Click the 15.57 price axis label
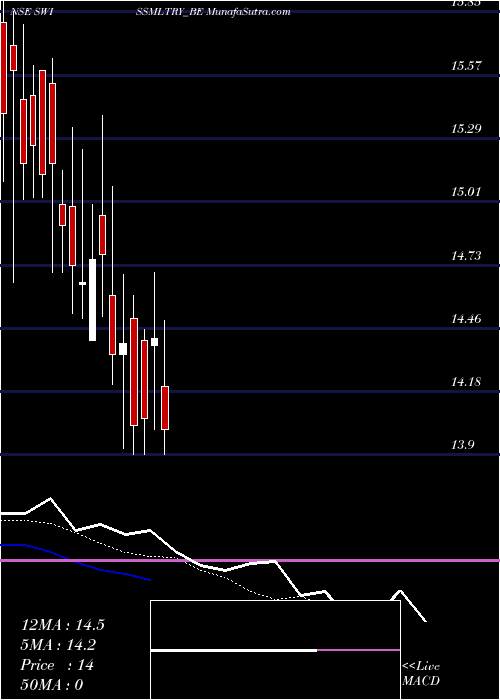 click(x=466, y=66)
